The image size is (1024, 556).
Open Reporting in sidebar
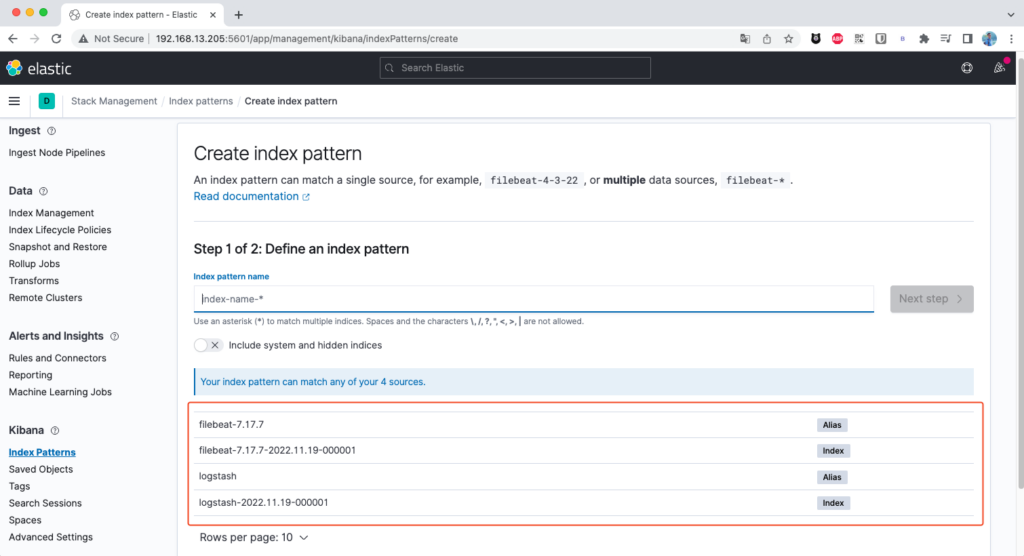pyautogui.click(x=30, y=375)
